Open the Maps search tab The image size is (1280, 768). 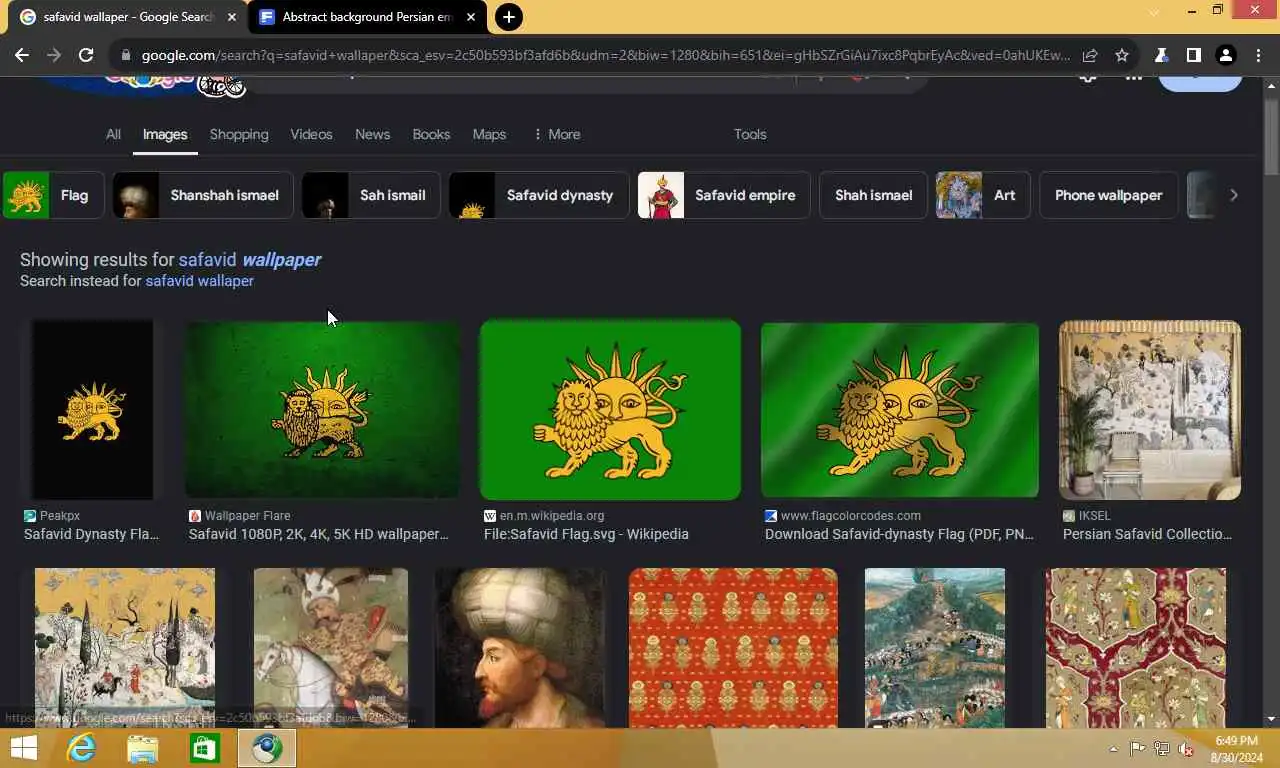coord(489,134)
